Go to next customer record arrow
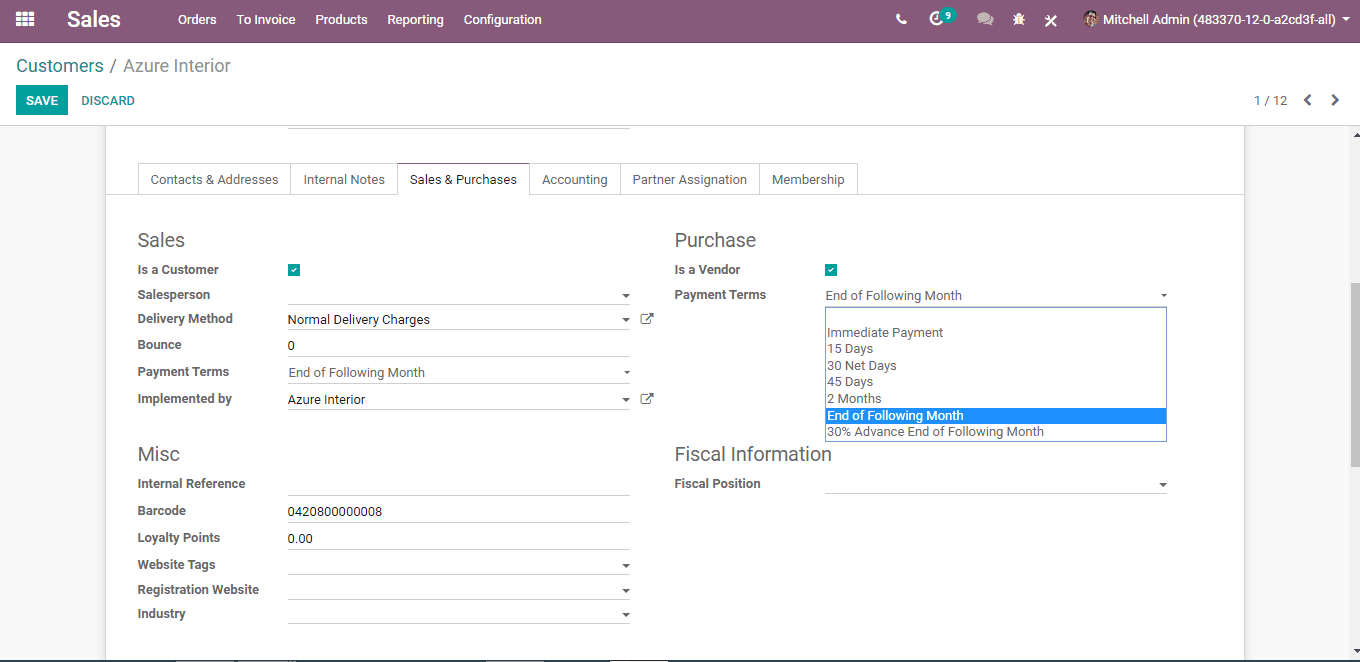 (x=1335, y=100)
